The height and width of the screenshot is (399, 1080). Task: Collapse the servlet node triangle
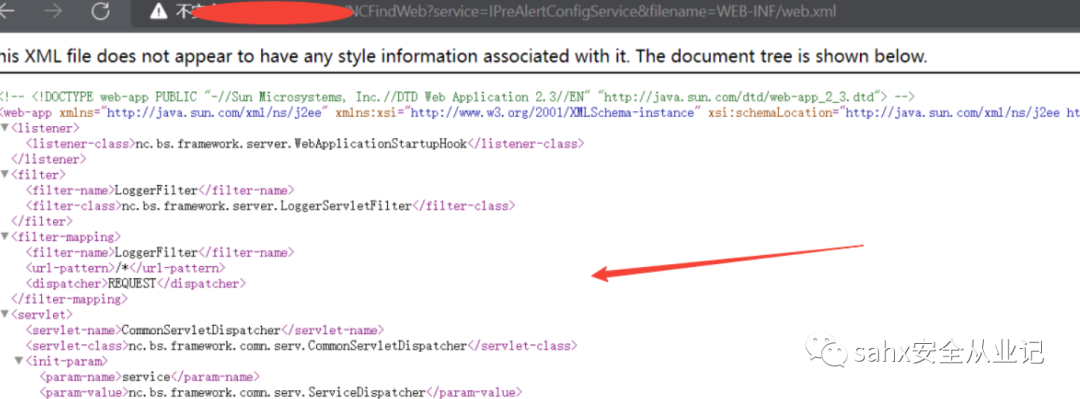6,315
